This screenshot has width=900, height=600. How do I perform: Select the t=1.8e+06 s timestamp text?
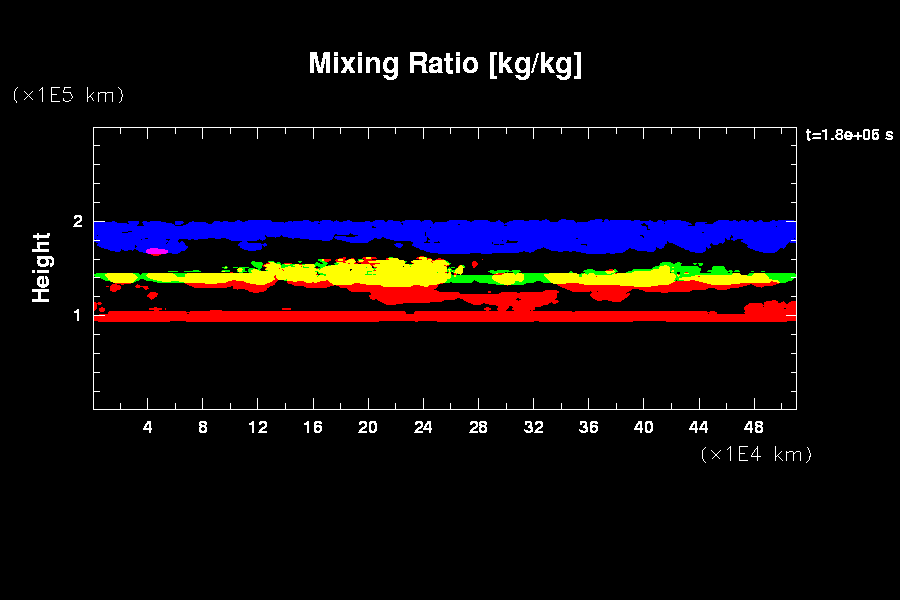[848, 135]
